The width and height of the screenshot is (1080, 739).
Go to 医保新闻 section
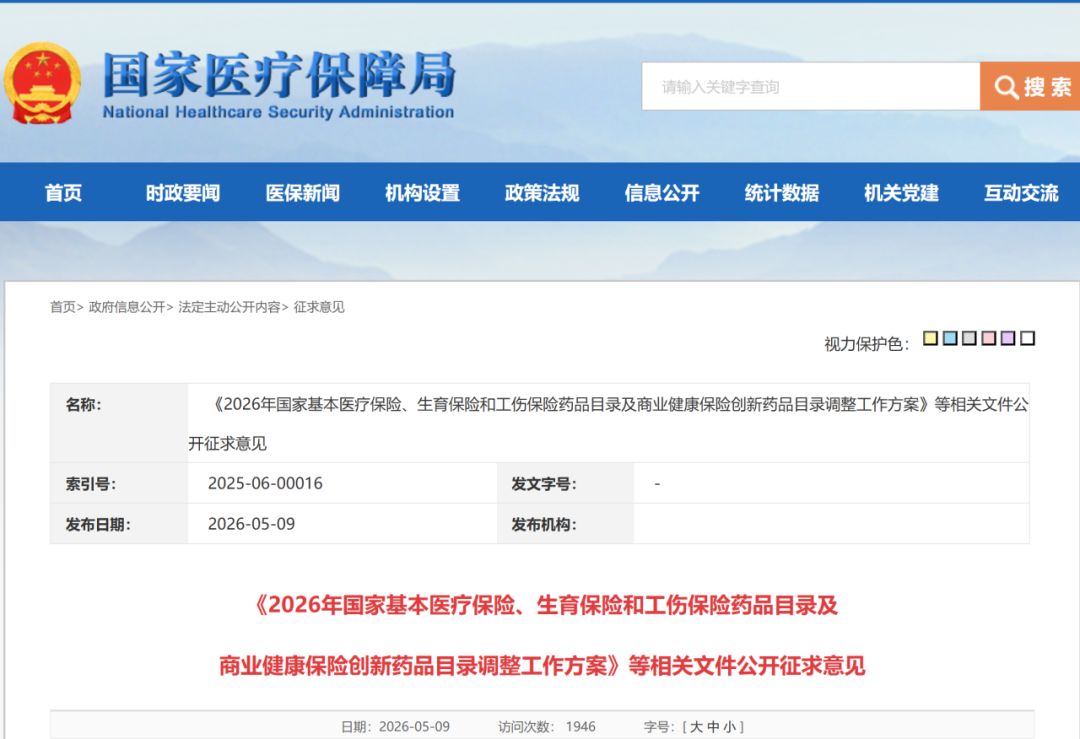click(x=303, y=193)
